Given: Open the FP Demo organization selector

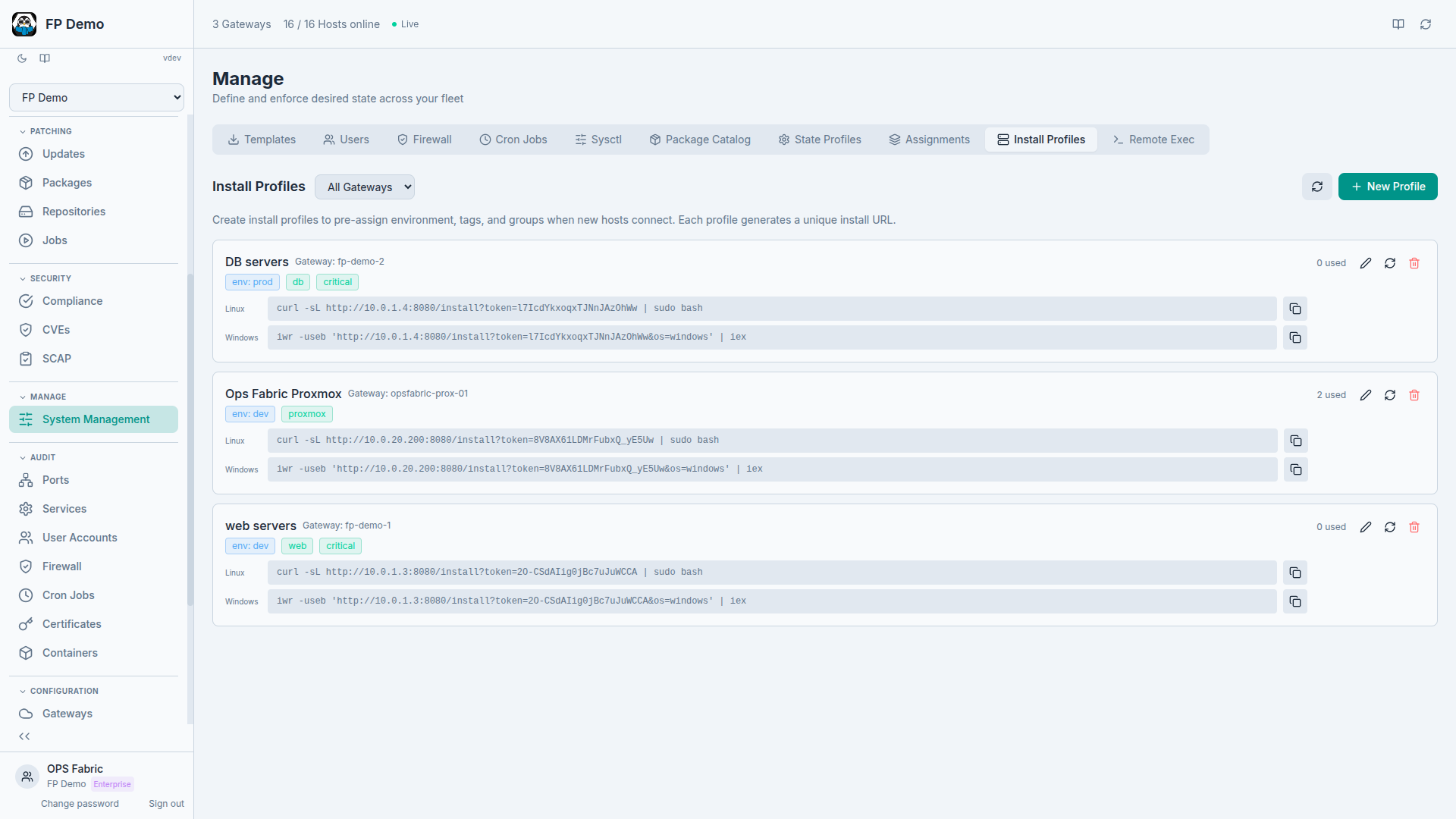Looking at the screenshot, I should coord(96,97).
